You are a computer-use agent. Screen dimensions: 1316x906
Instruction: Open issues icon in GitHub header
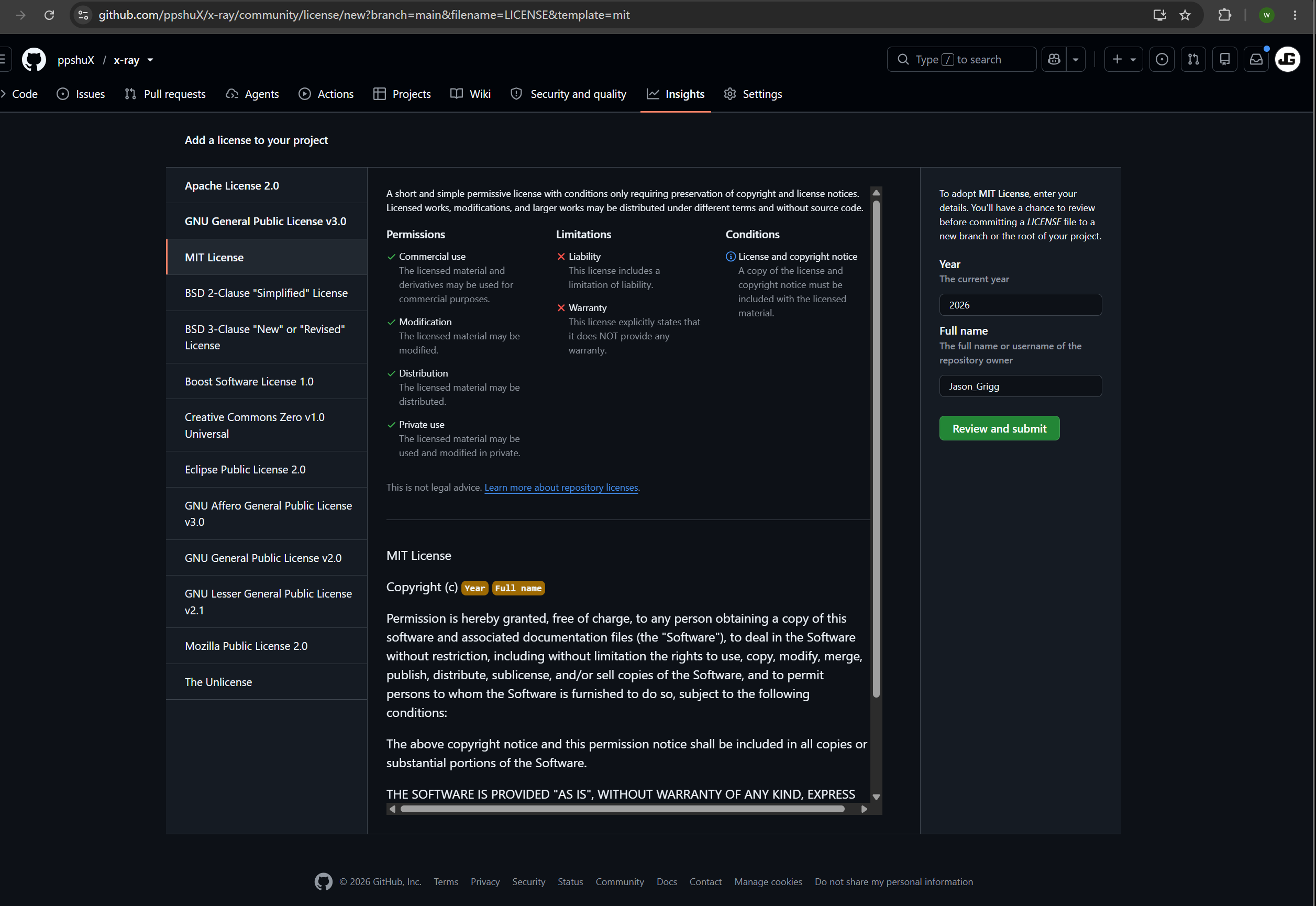pos(1162,60)
